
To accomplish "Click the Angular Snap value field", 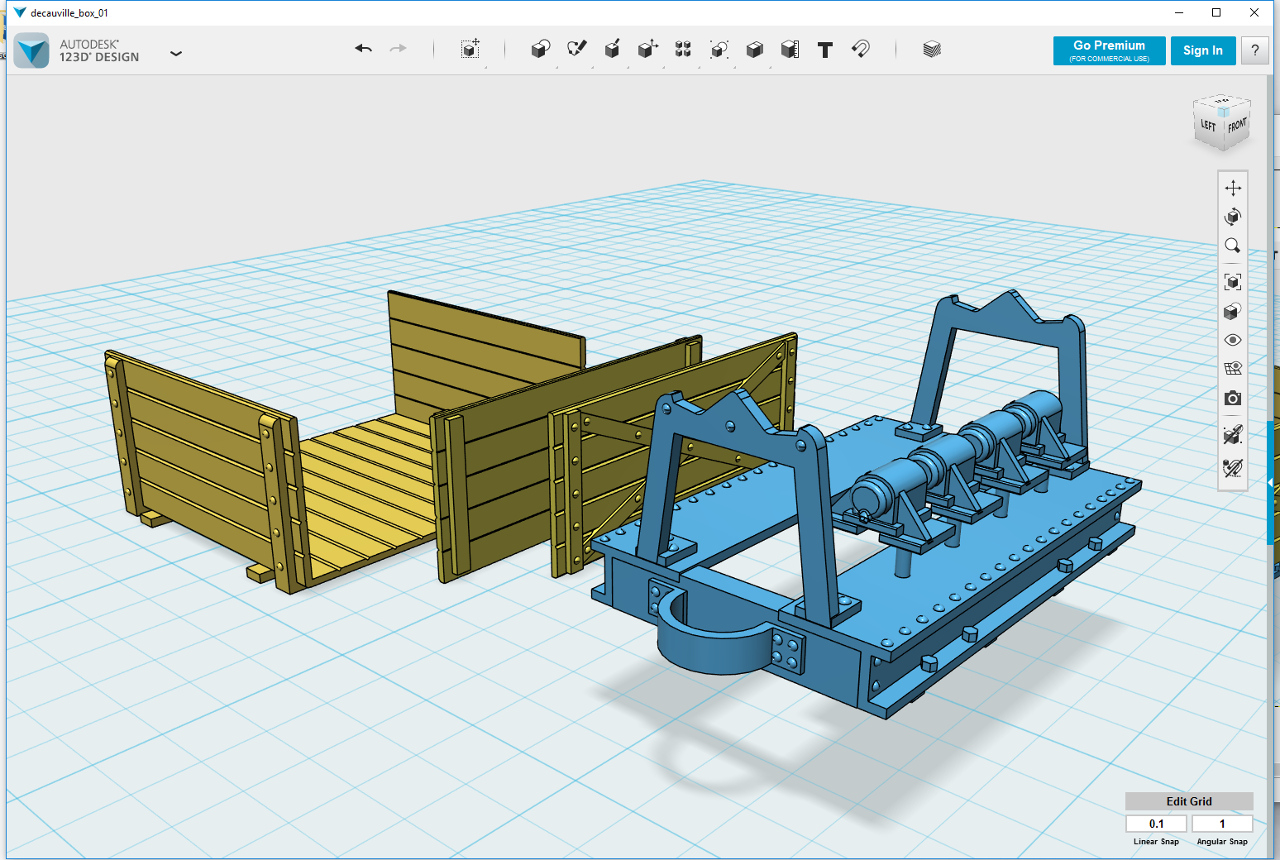I will pos(1222,824).
